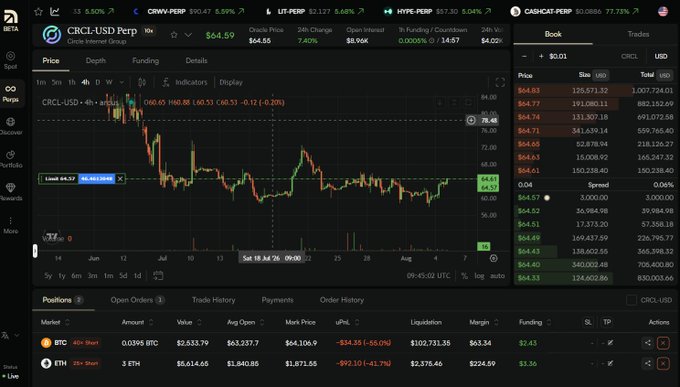
Task: Switch order book denomination to CRCL
Action: 629,56
